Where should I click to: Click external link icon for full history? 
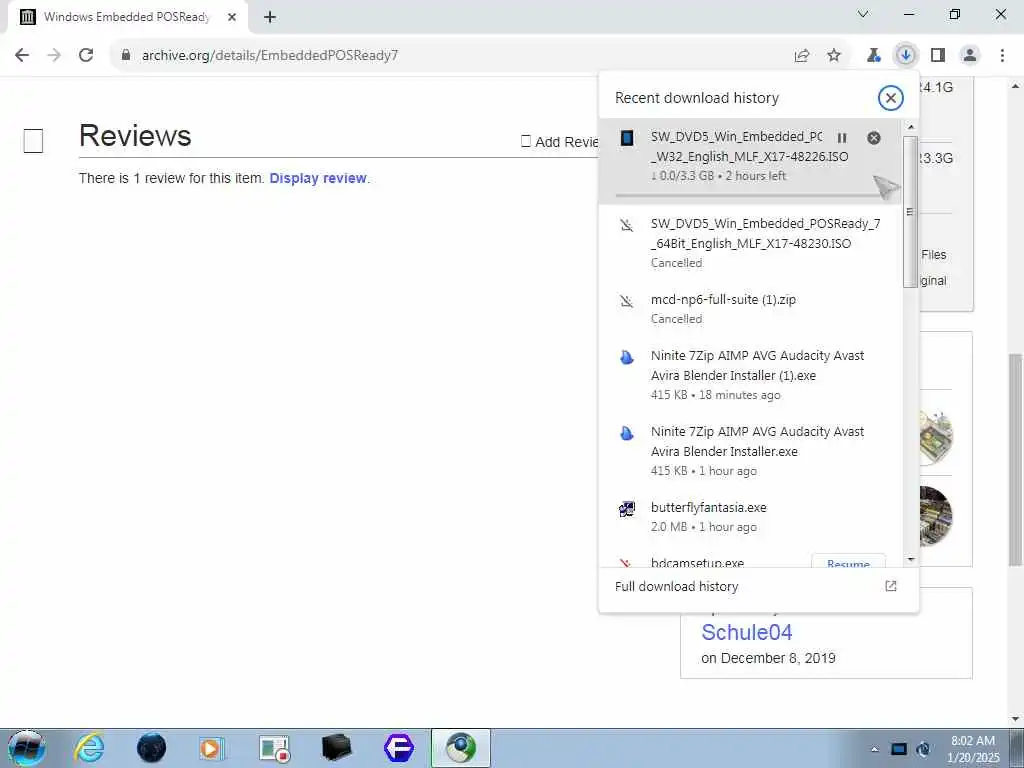pyautogui.click(x=891, y=586)
